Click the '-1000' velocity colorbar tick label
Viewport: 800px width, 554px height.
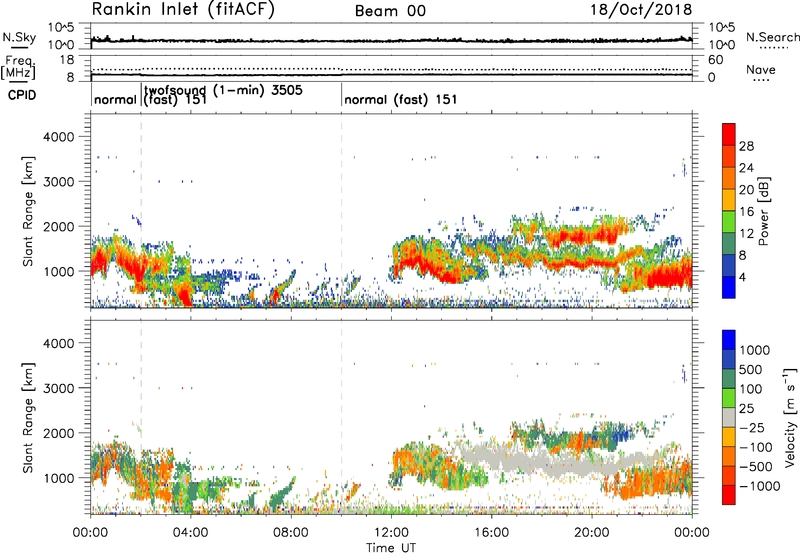(760, 486)
